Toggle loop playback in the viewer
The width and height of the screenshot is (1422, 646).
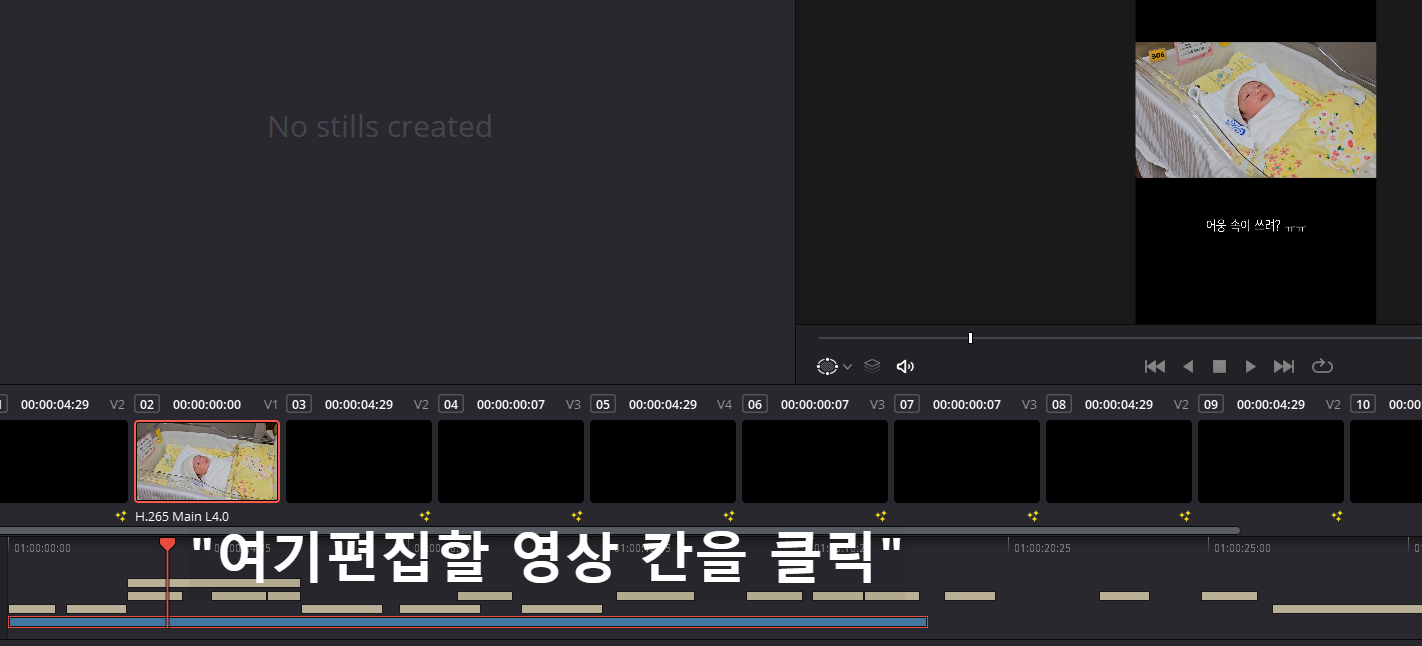(1322, 366)
